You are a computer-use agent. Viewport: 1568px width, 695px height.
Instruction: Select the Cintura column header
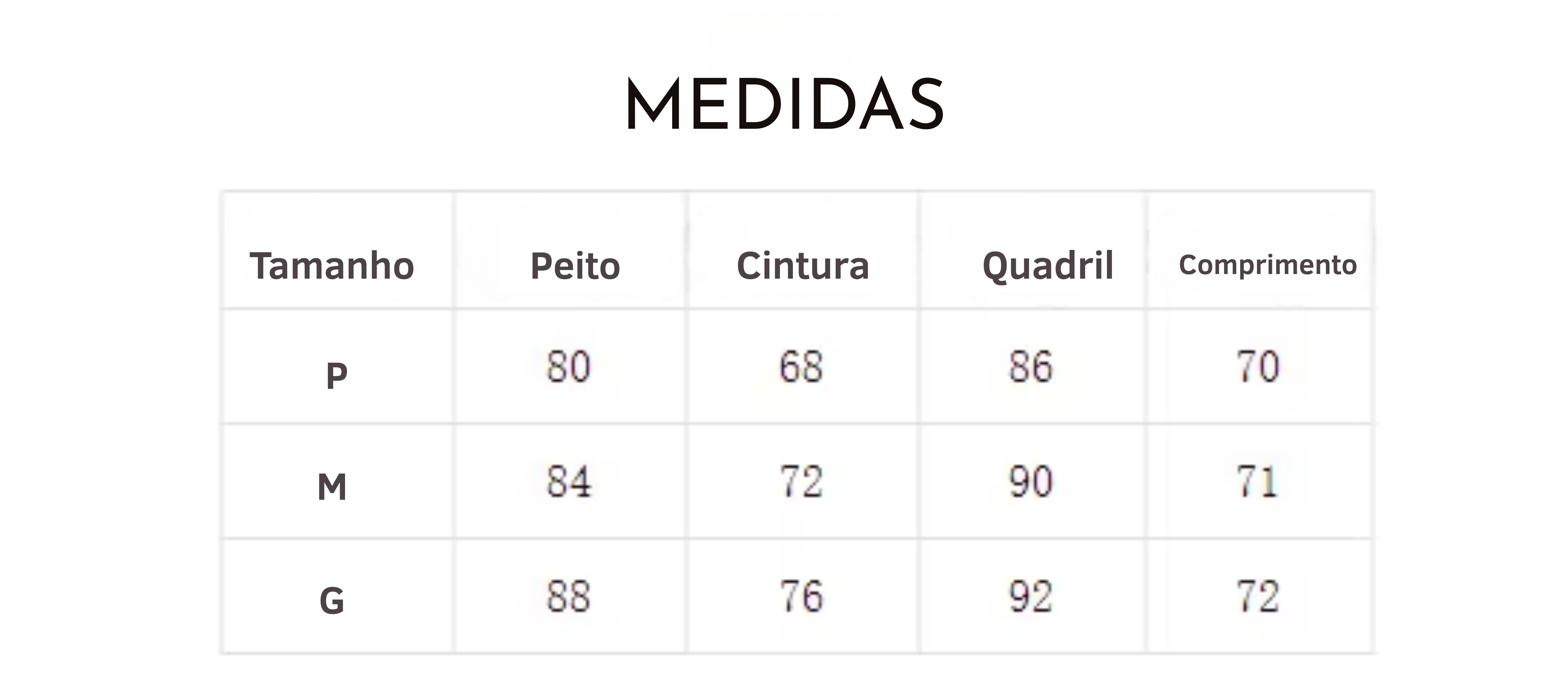tap(803, 265)
